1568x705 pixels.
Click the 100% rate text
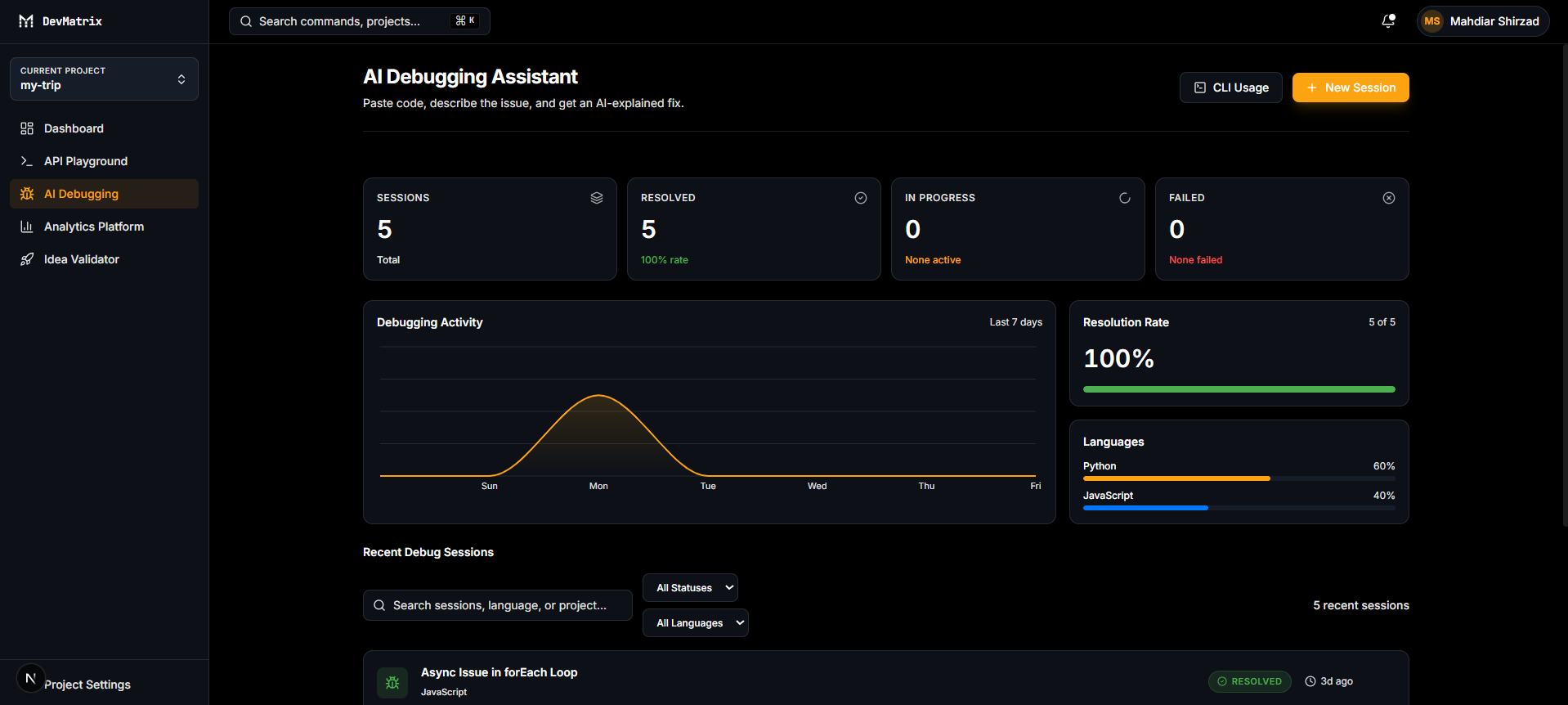(x=665, y=260)
